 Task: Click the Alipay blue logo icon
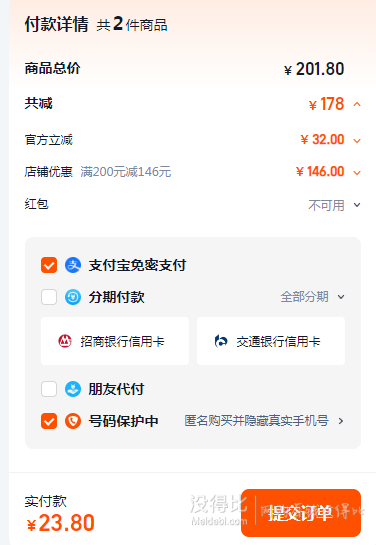[x=73, y=265]
